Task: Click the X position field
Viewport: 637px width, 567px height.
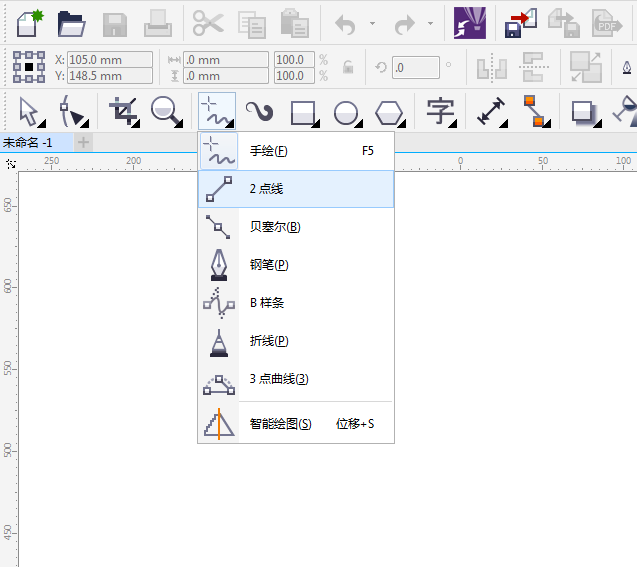Action: point(110,60)
